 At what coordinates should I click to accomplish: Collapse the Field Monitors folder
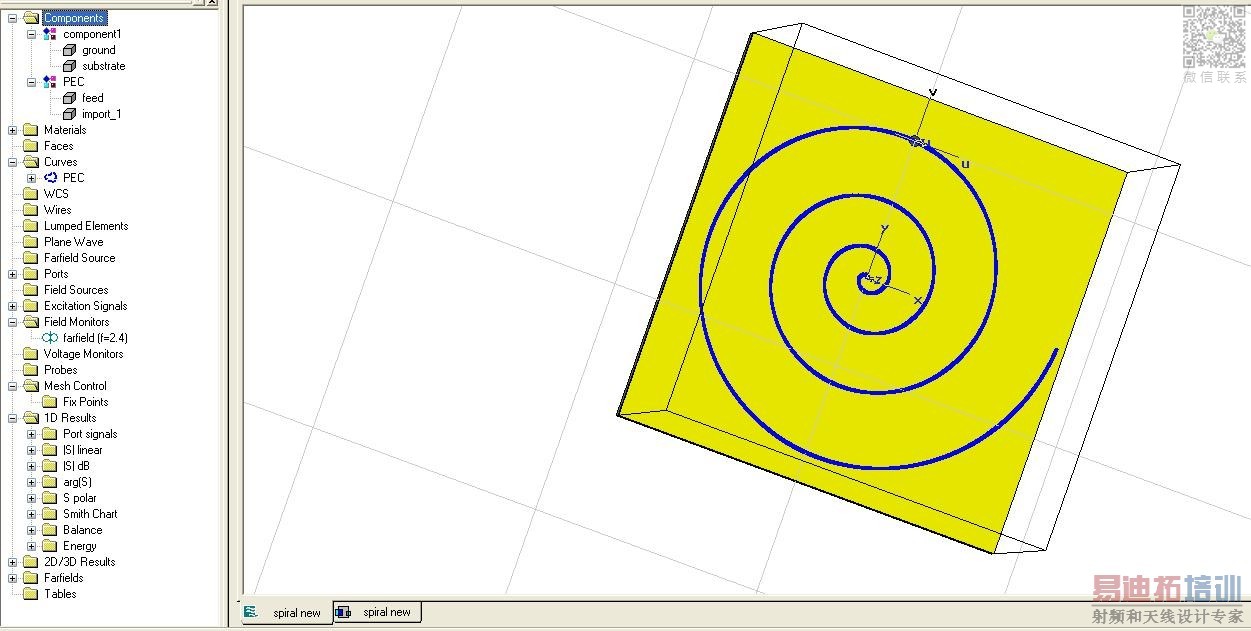pyautogui.click(x=12, y=322)
